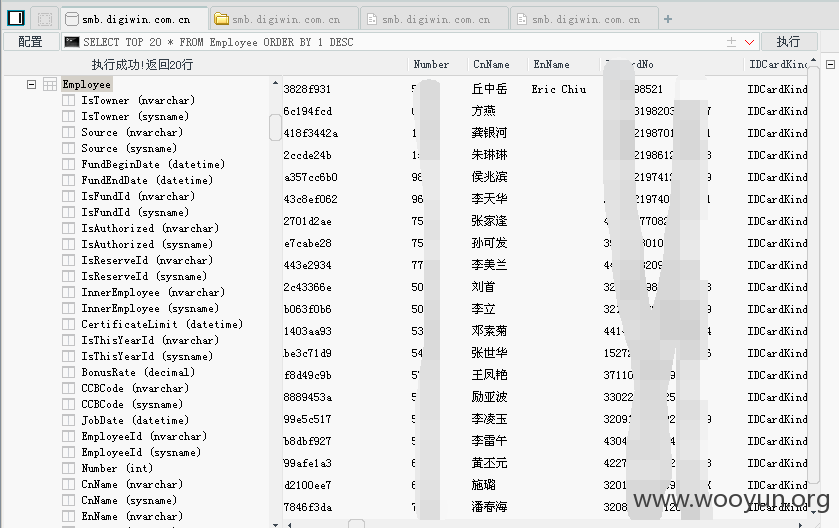Enable the CnName (nvarchar) checkbox
Viewport: 839px width, 528px height.
tap(68, 485)
